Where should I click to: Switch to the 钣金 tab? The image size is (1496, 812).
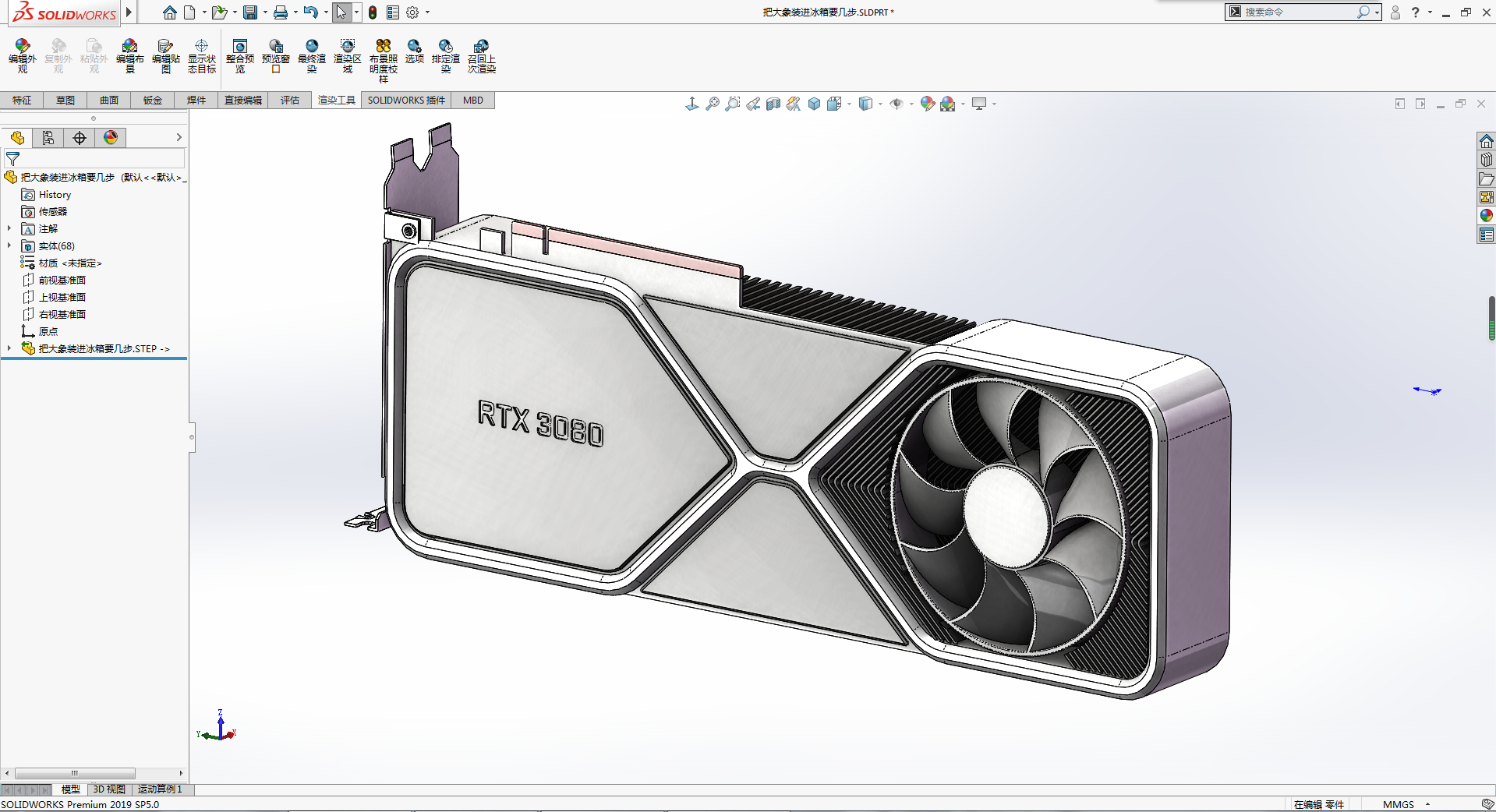point(153,101)
